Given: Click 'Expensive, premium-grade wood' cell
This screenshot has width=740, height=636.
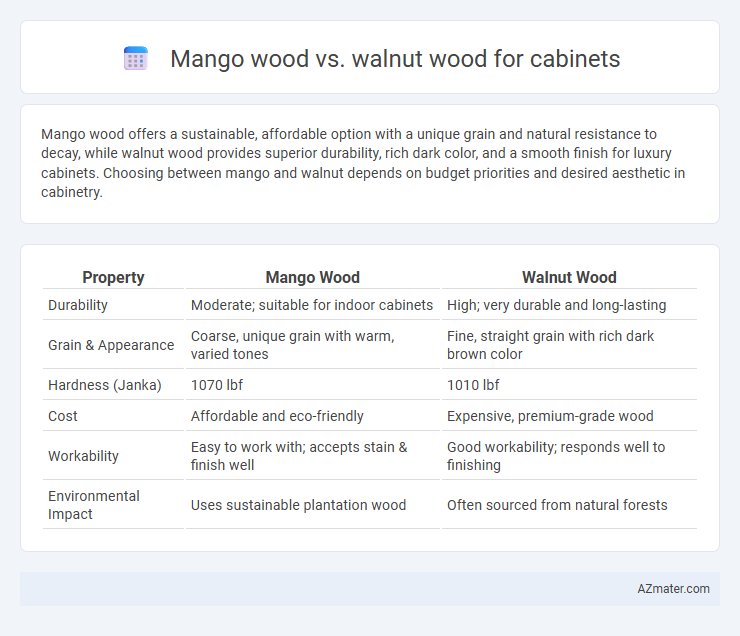Looking at the screenshot, I should click(550, 416).
